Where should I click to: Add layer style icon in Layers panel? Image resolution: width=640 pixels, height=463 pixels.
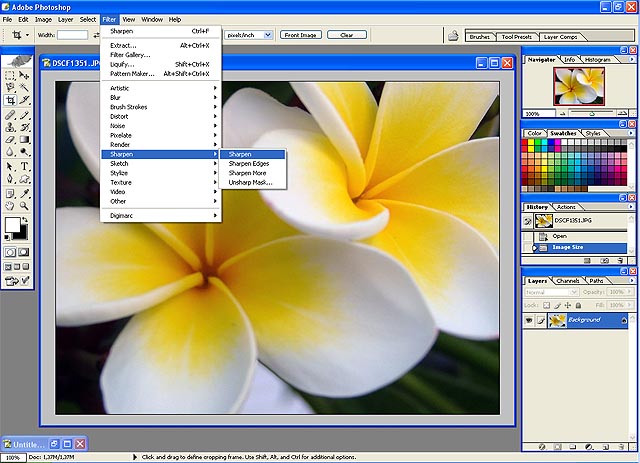pyautogui.click(x=542, y=447)
